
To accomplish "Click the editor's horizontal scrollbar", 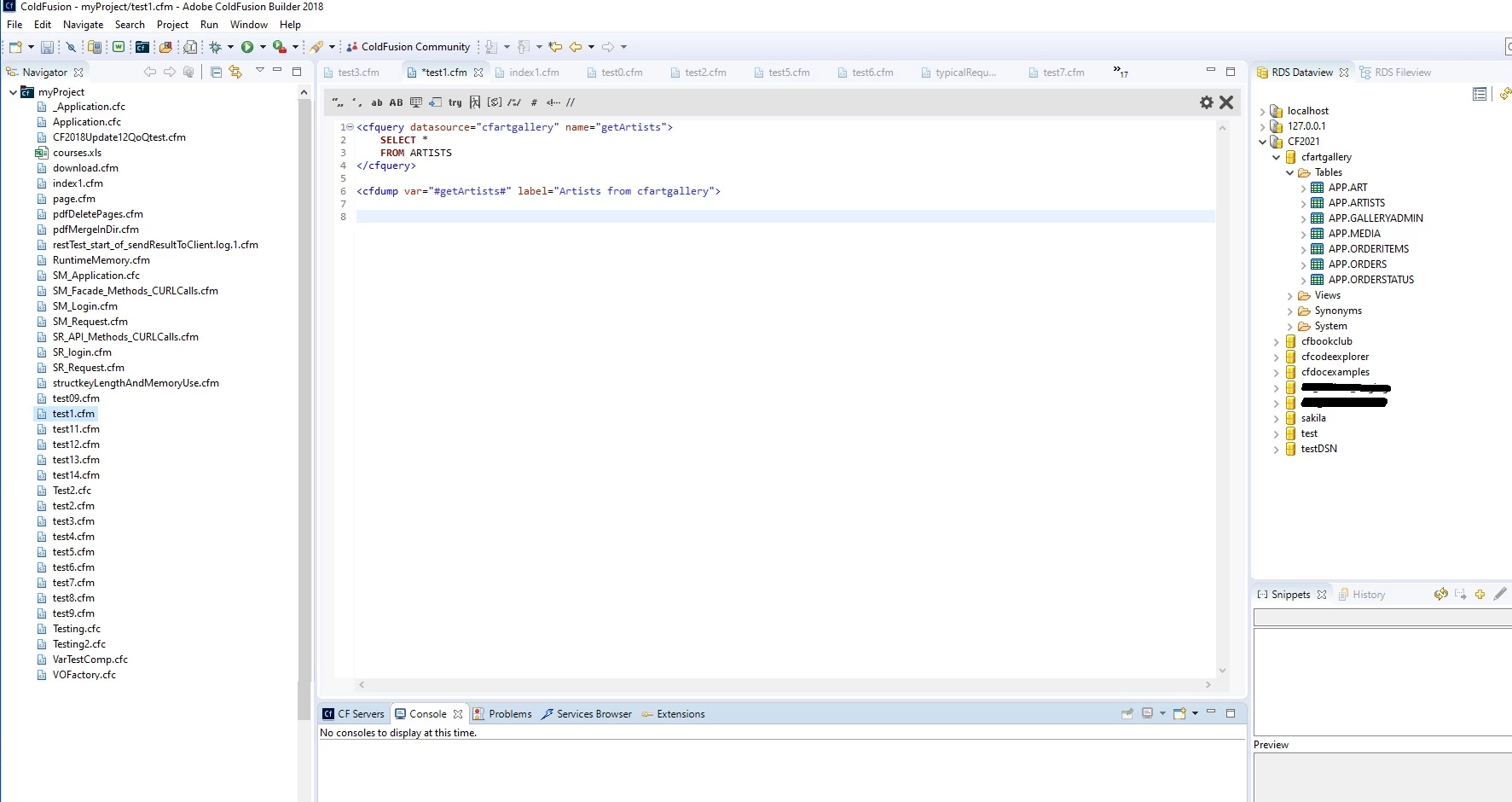I will tap(785, 684).
